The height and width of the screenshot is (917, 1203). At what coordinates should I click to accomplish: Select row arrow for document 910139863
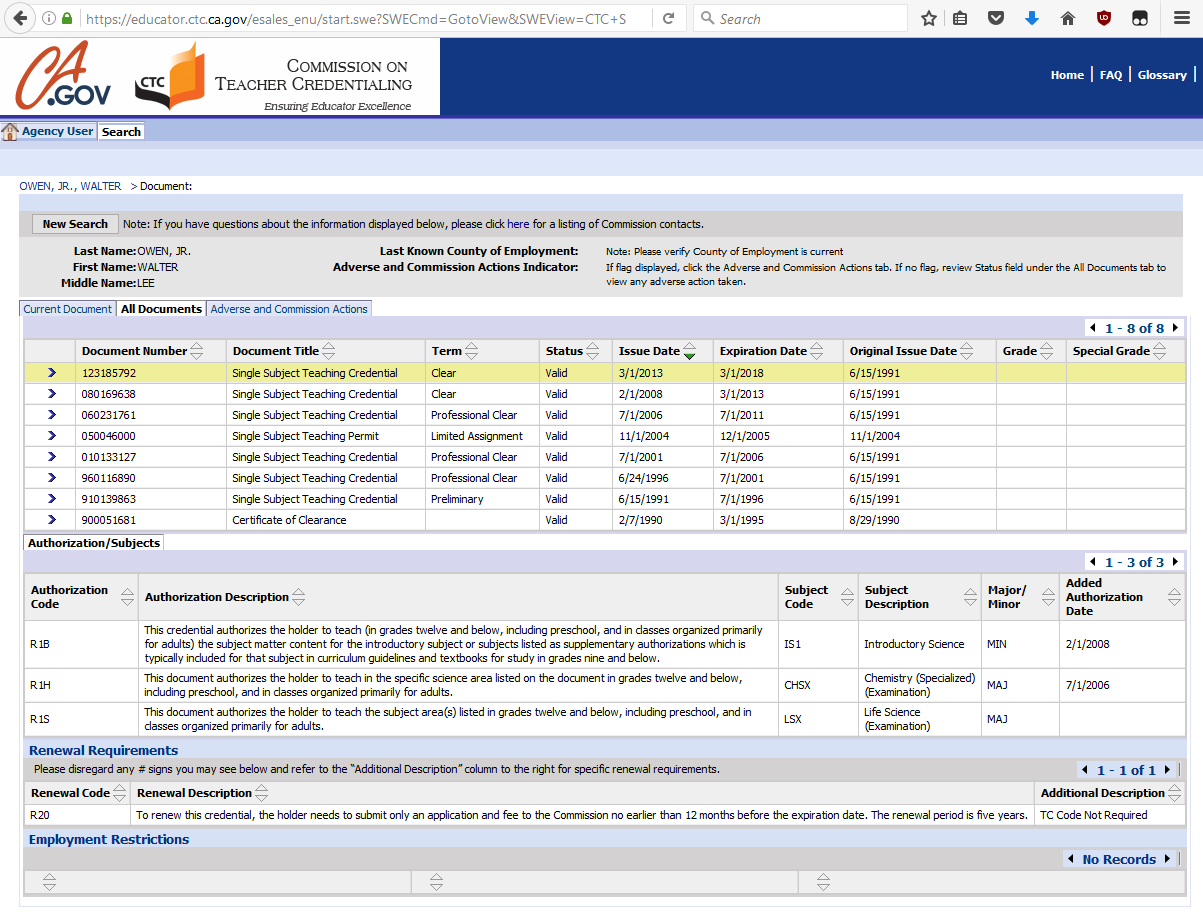[x=52, y=499]
